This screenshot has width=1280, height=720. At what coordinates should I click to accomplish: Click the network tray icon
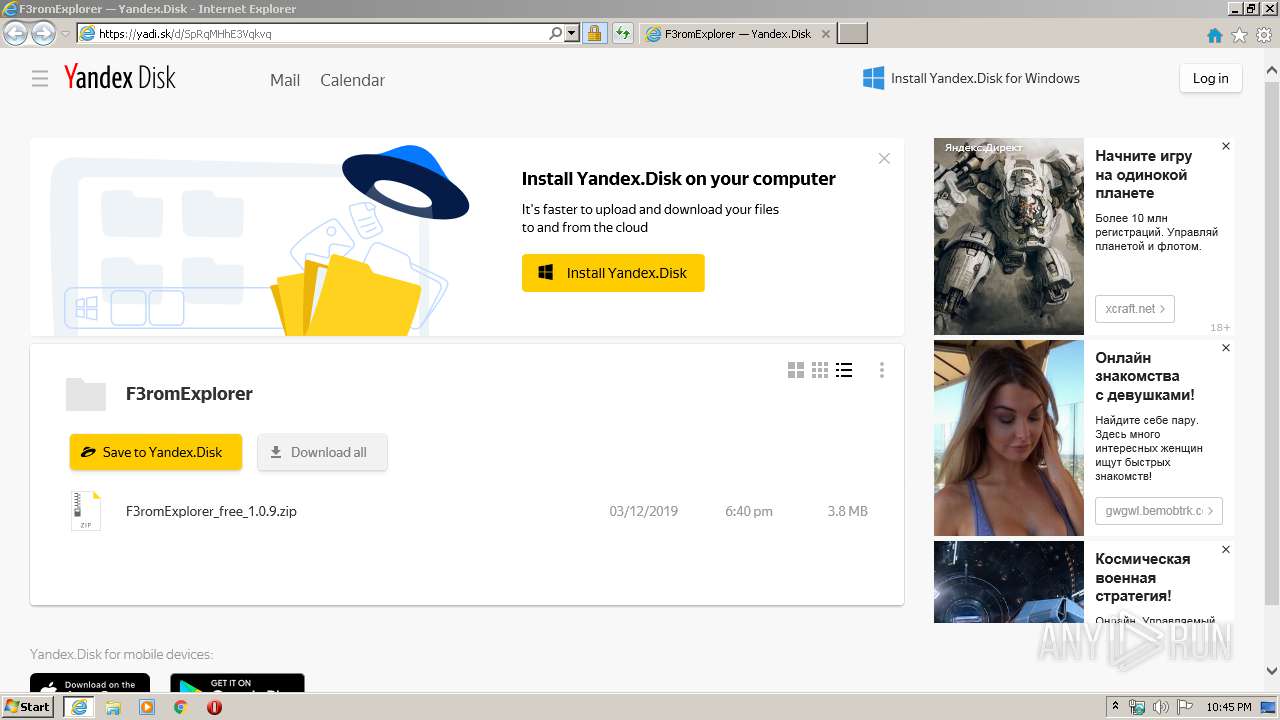pos(1137,707)
